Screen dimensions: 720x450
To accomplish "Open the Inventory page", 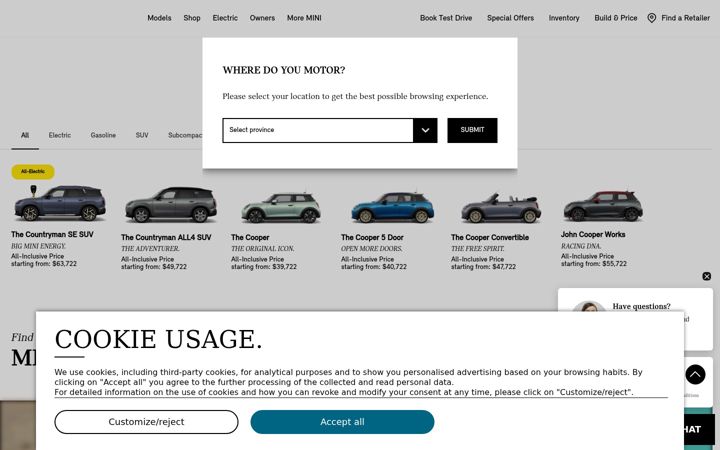I will tap(564, 18).
